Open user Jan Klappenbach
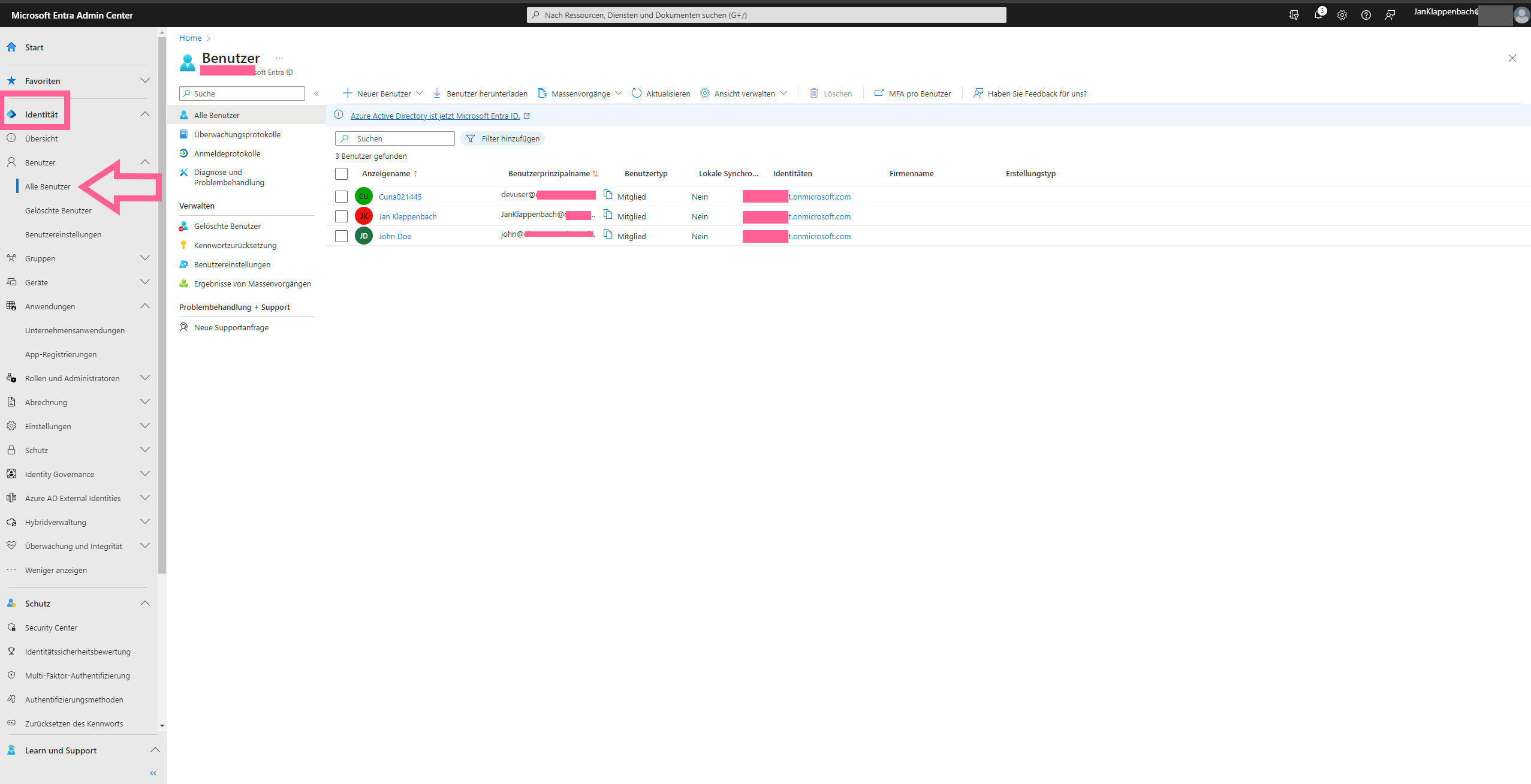The height and width of the screenshot is (784, 1531). pyautogui.click(x=408, y=216)
